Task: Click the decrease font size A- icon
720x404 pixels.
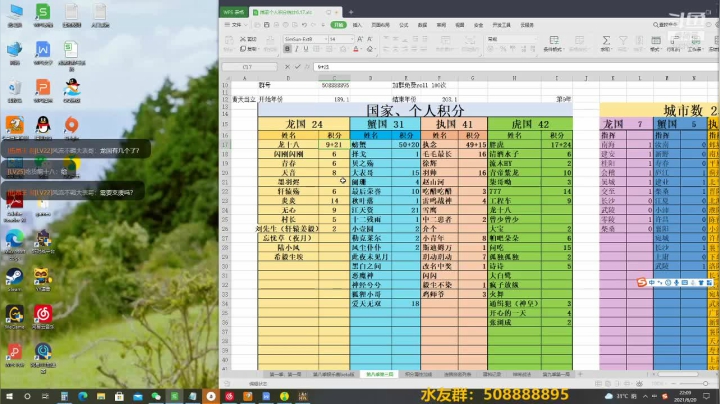Action: click(x=370, y=39)
